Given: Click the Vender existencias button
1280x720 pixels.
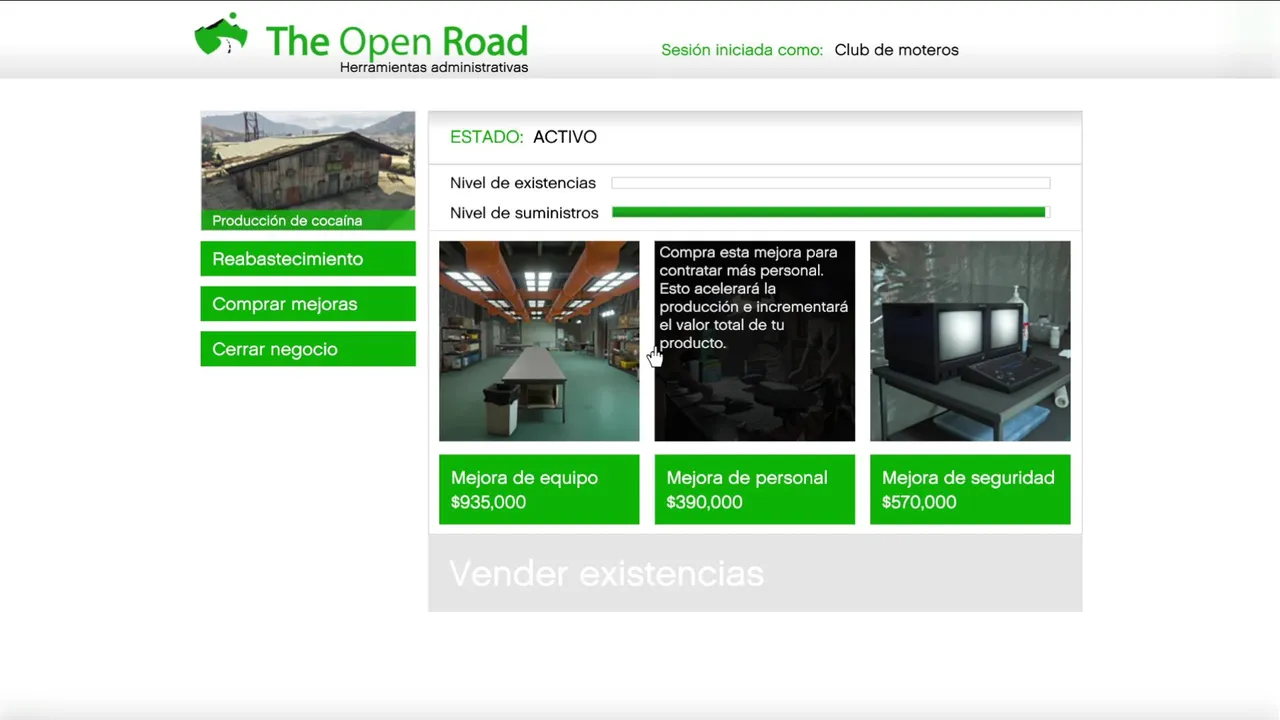Looking at the screenshot, I should tap(755, 573).
